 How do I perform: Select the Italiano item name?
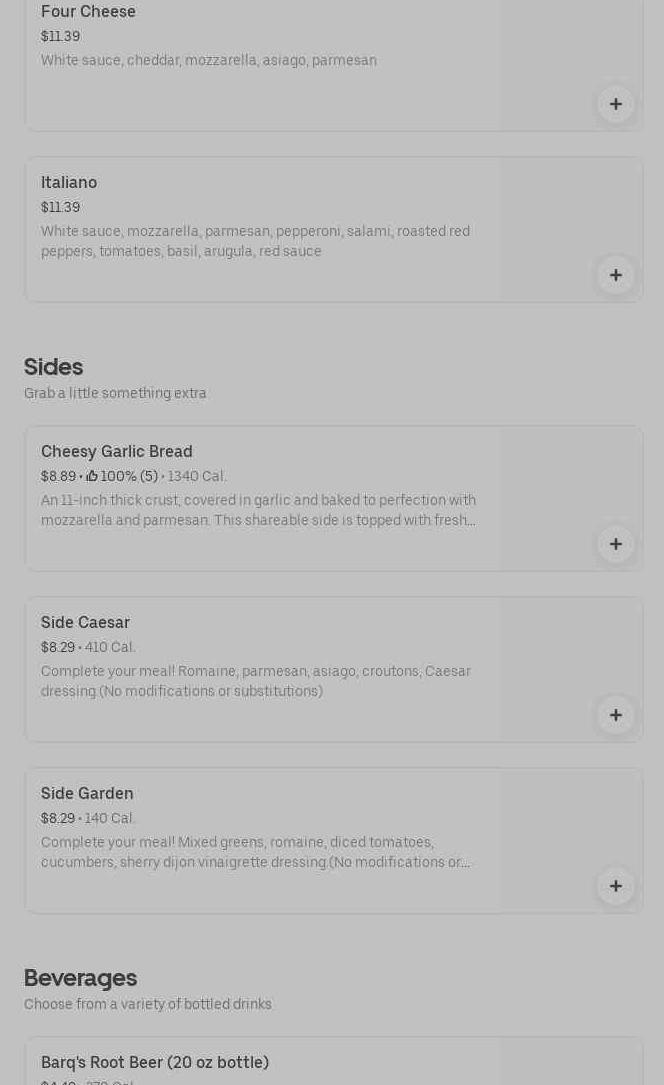(69, 183)
